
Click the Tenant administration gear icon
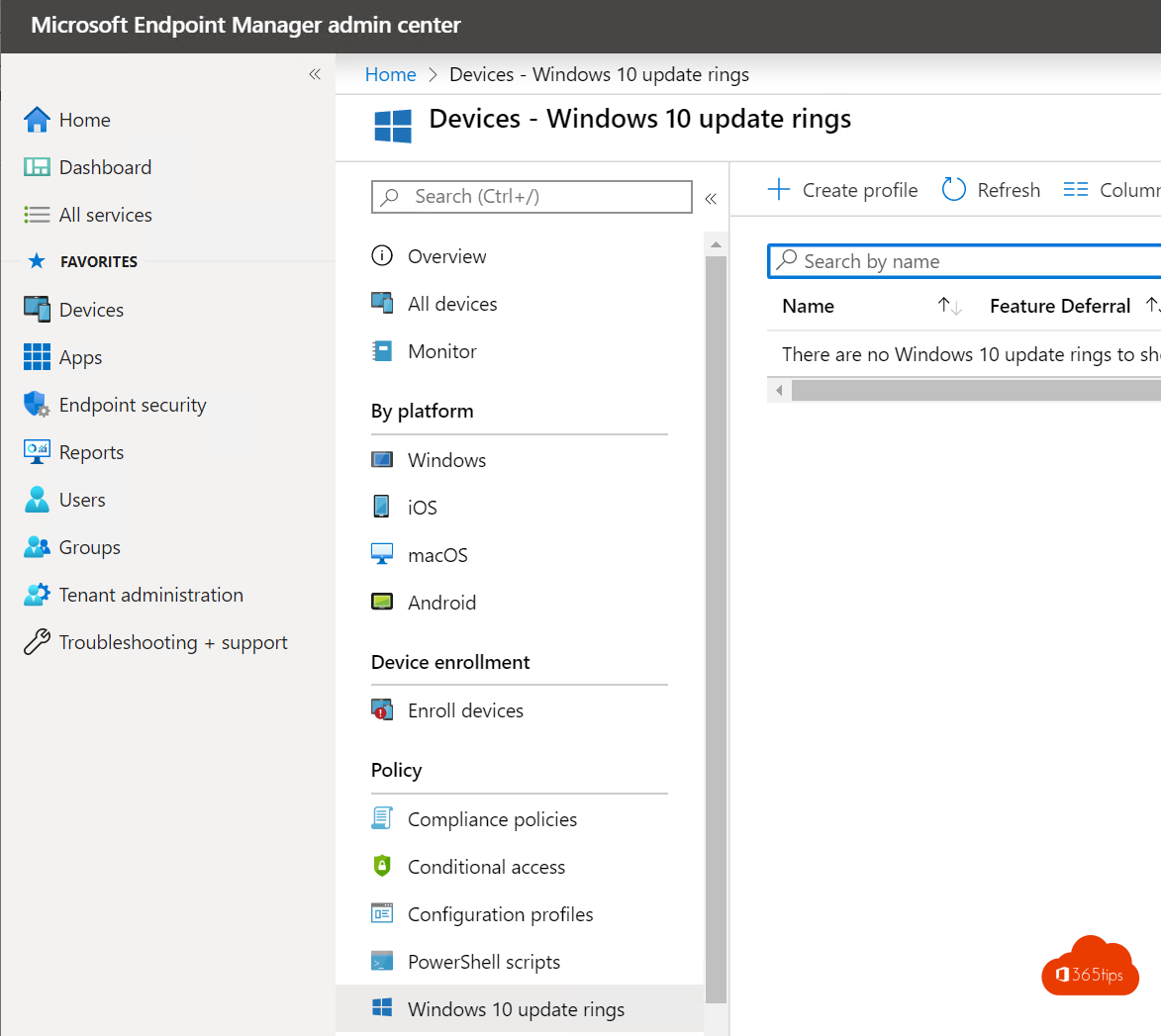(37, 595)
